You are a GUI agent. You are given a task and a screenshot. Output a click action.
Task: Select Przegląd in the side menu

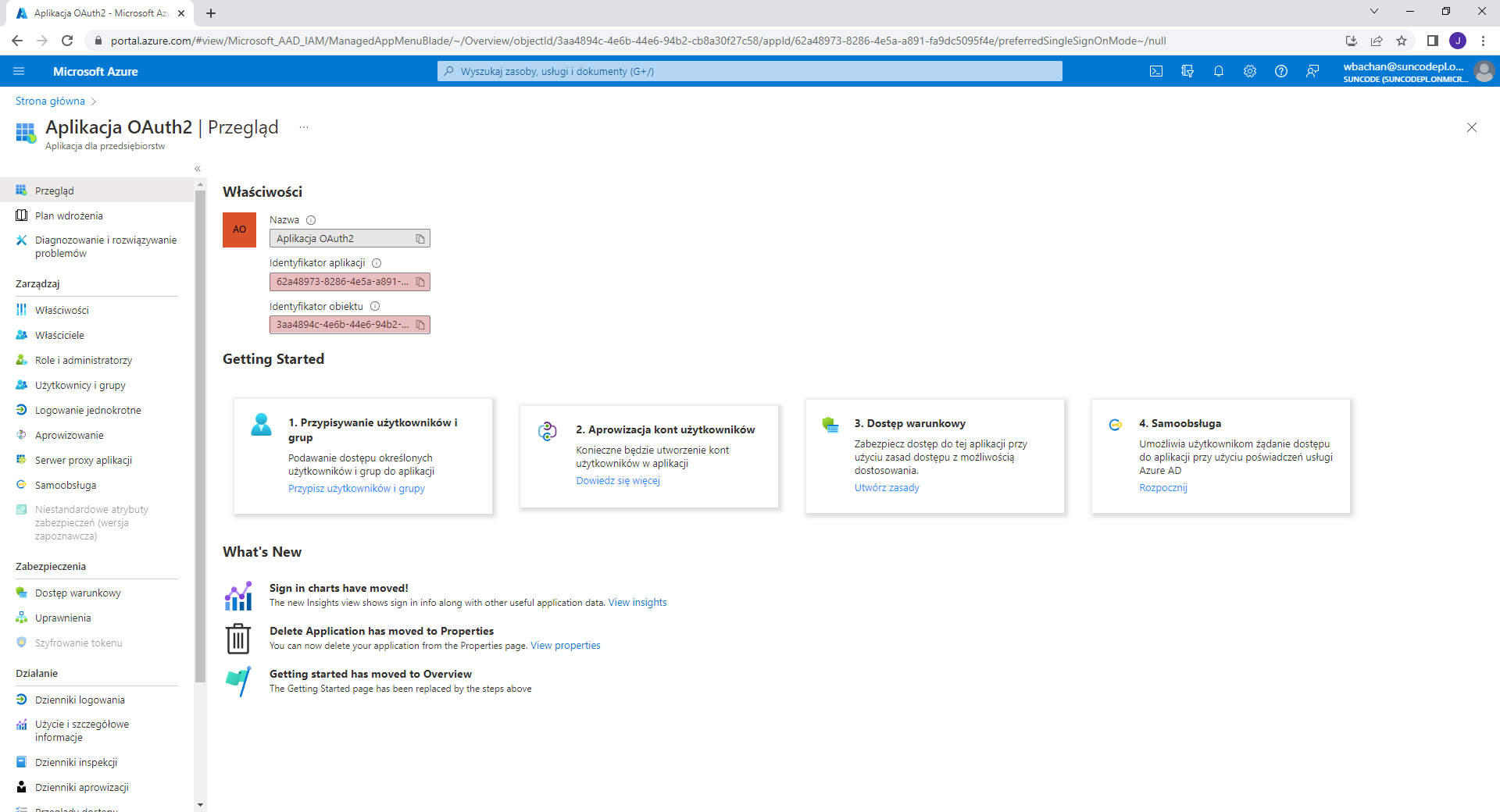97,191
